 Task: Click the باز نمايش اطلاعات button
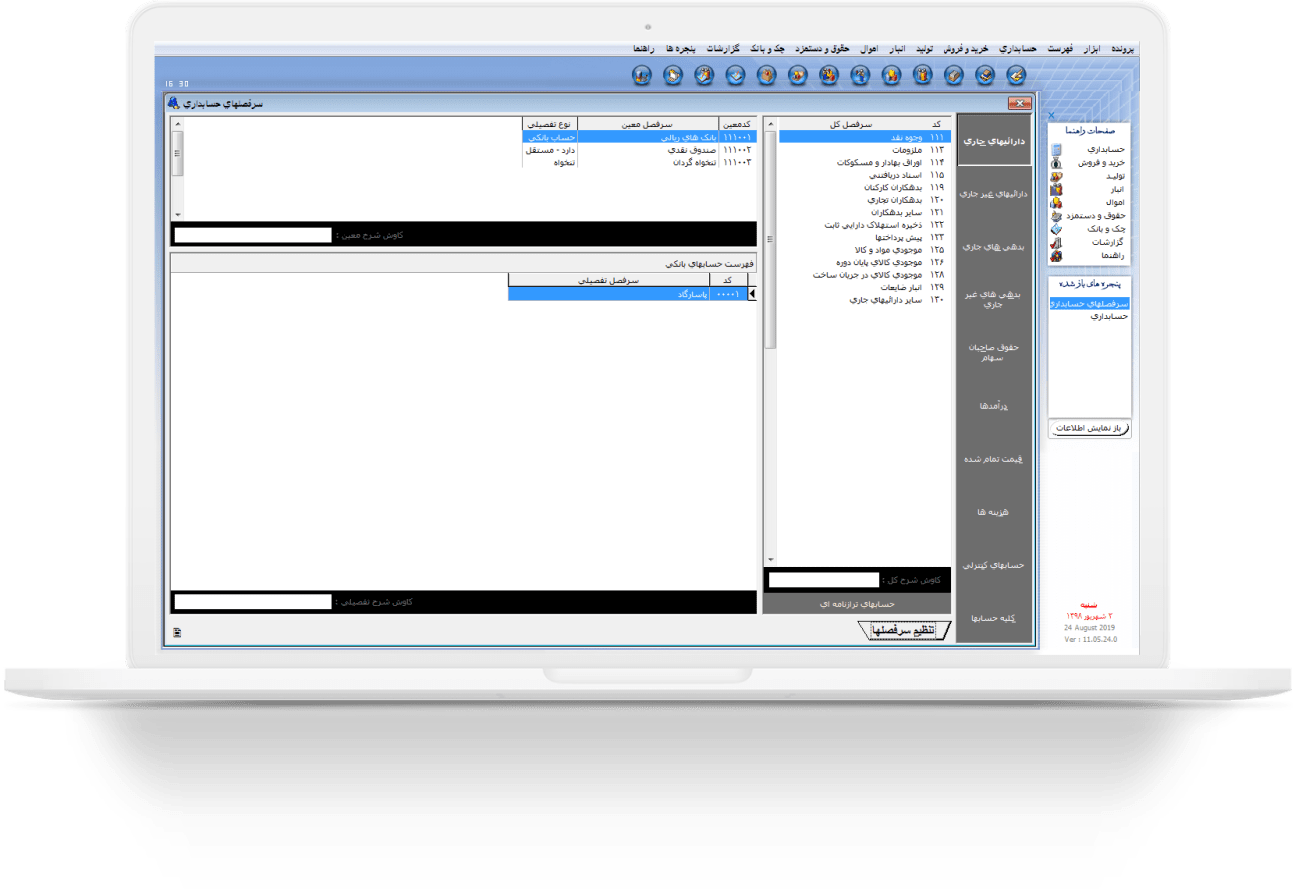1090,428
